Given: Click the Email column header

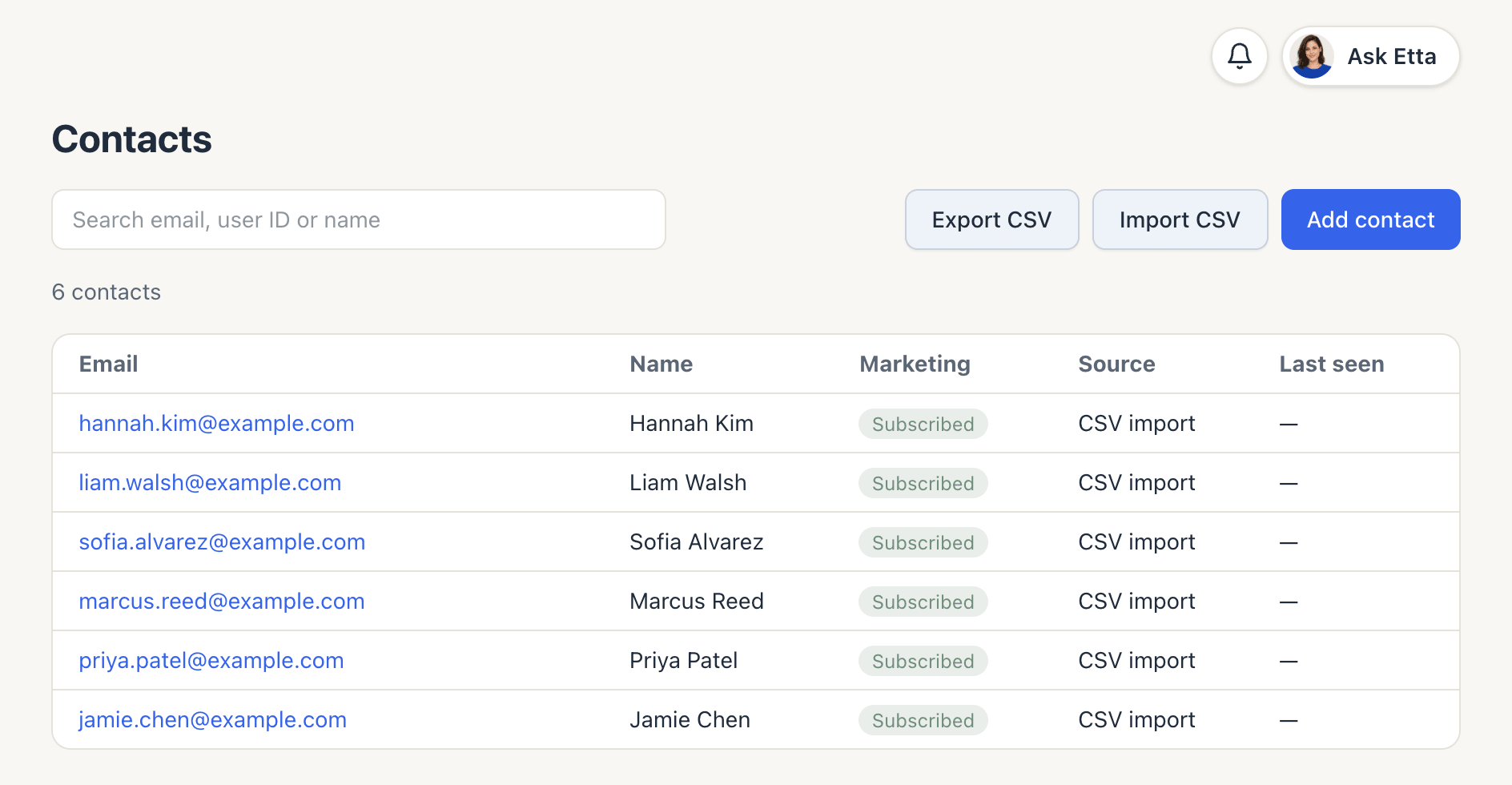Looking at the screenshot, I should coord(108,364).
